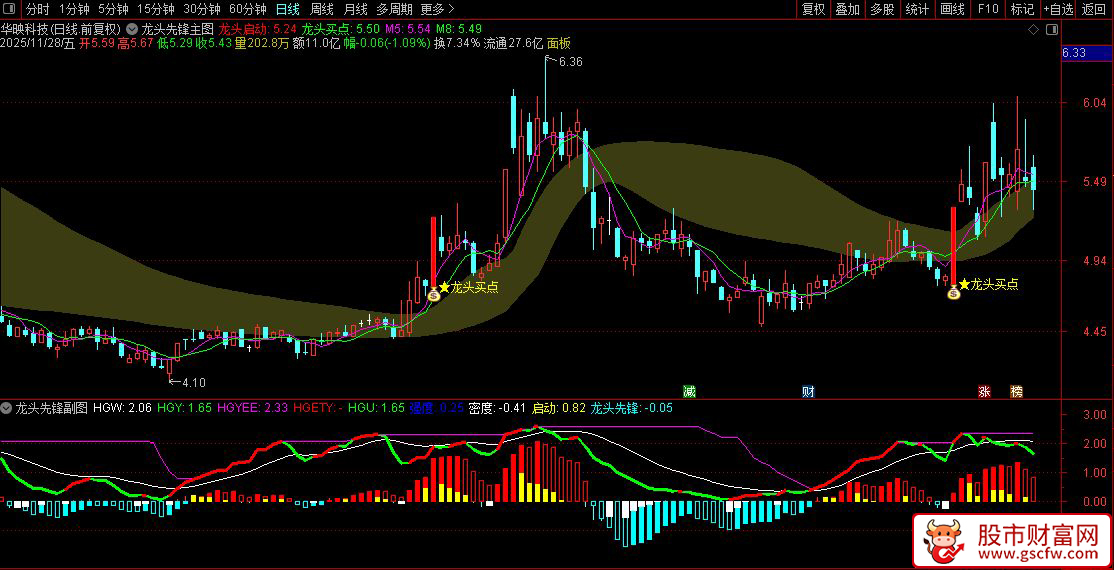
Task: Toggle the left side panel icon
Action: pos(10,9)
